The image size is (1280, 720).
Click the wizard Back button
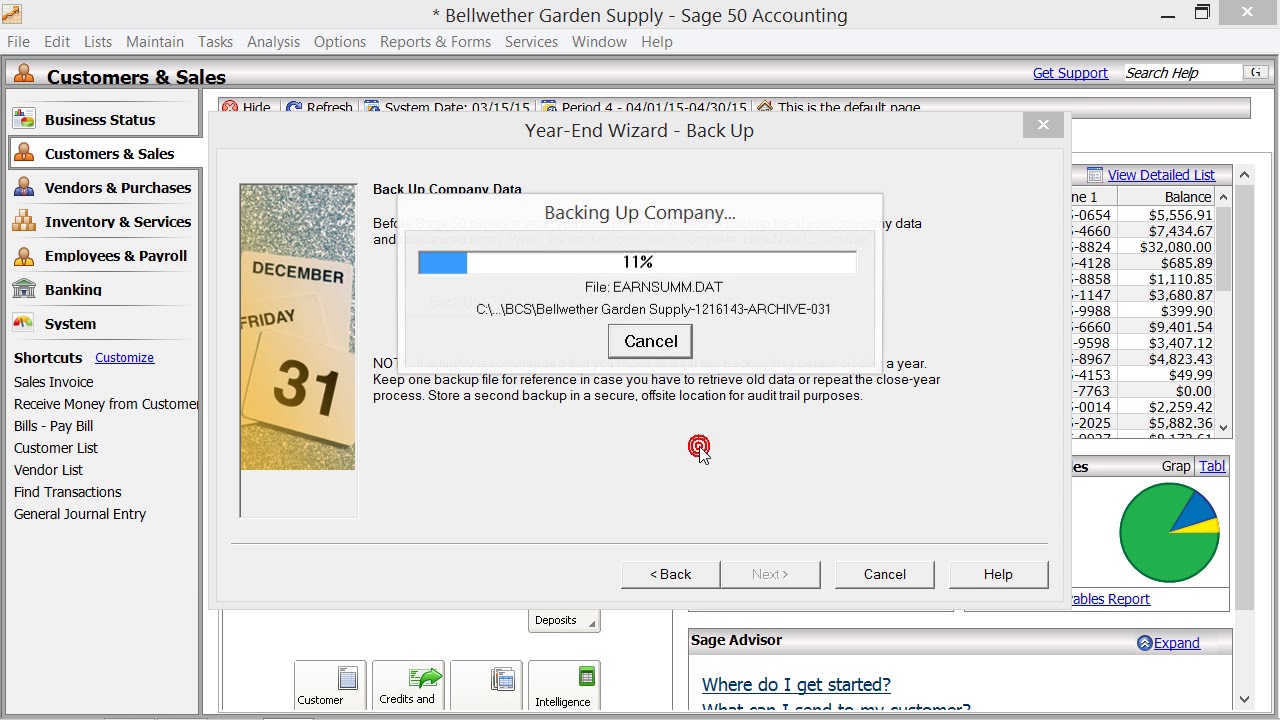click(x=670, y=574)
